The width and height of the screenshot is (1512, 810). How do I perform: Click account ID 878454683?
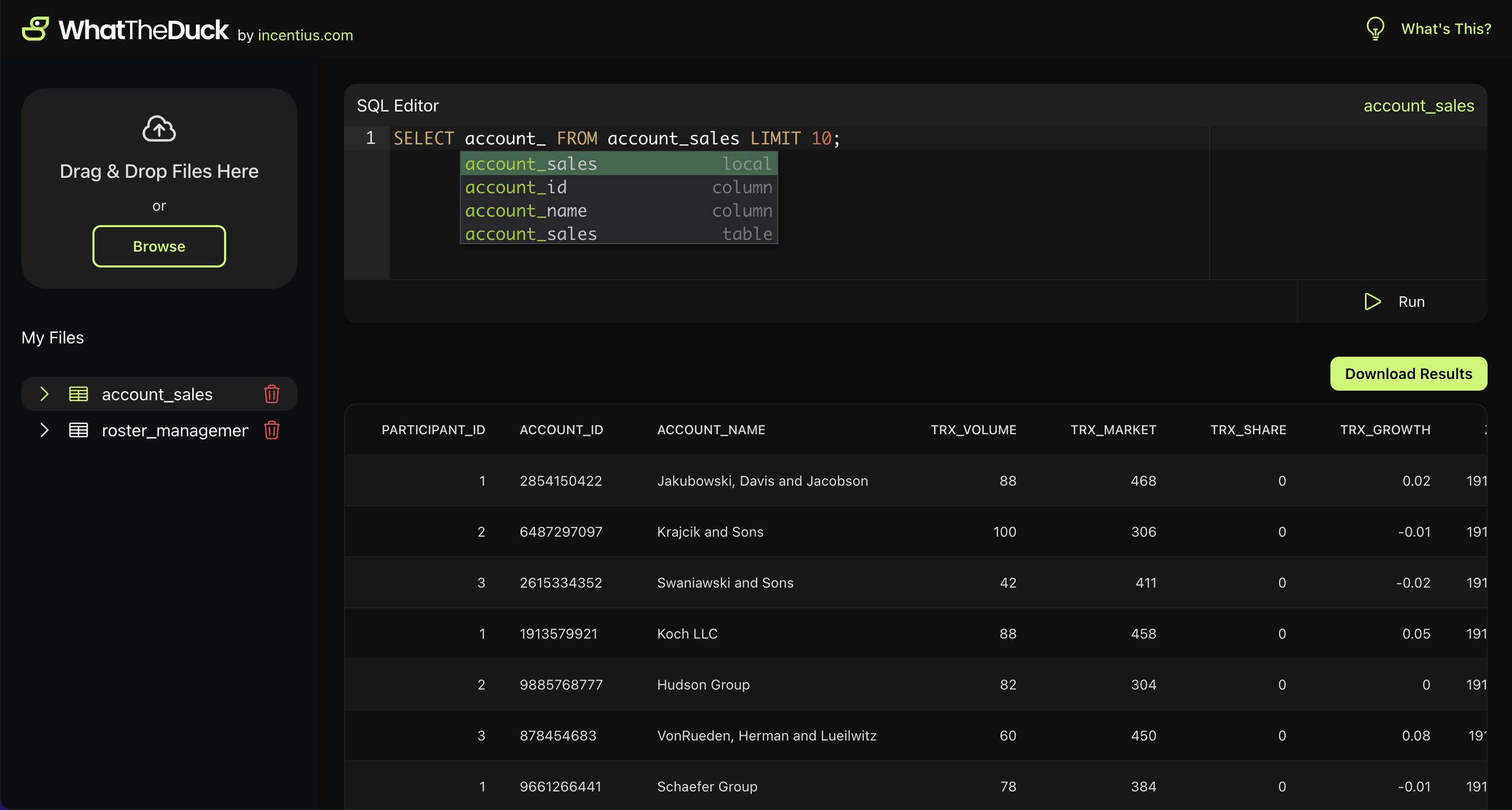tap(557, 736)
